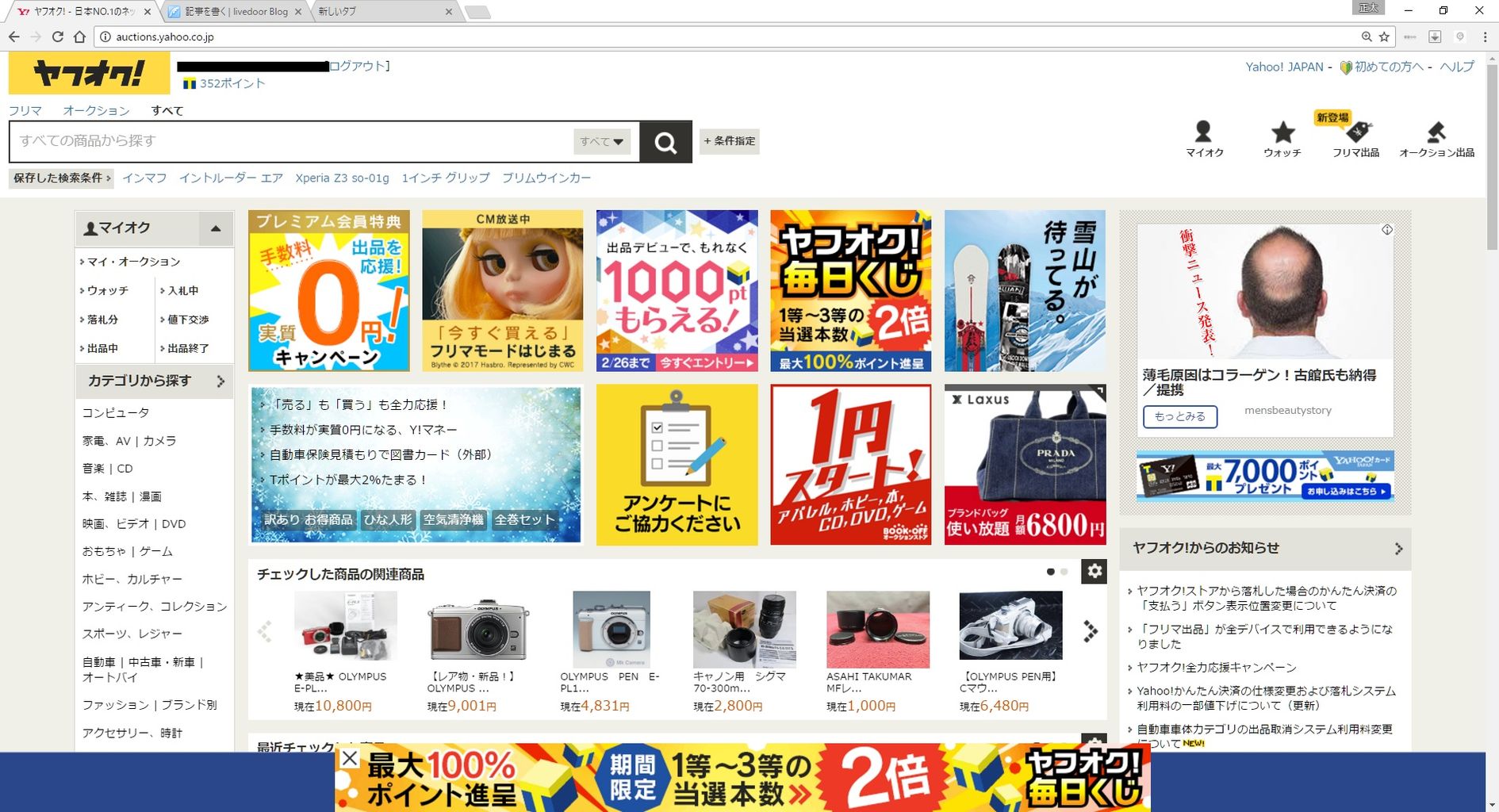The height and width of the screenshot is (812, 1499).
Task: Collapse the マイオク sidebar panel
Action: [215, 228]
